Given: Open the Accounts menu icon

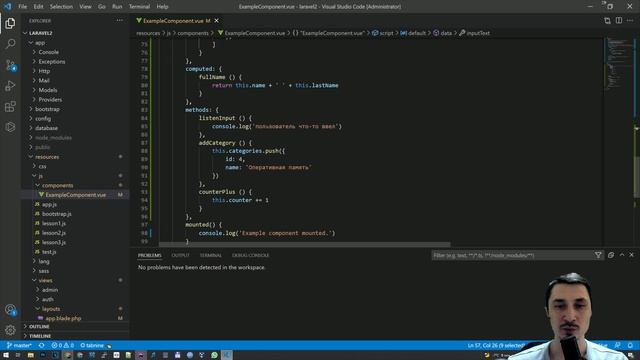Looking at the screenshot, I should 10,310.
